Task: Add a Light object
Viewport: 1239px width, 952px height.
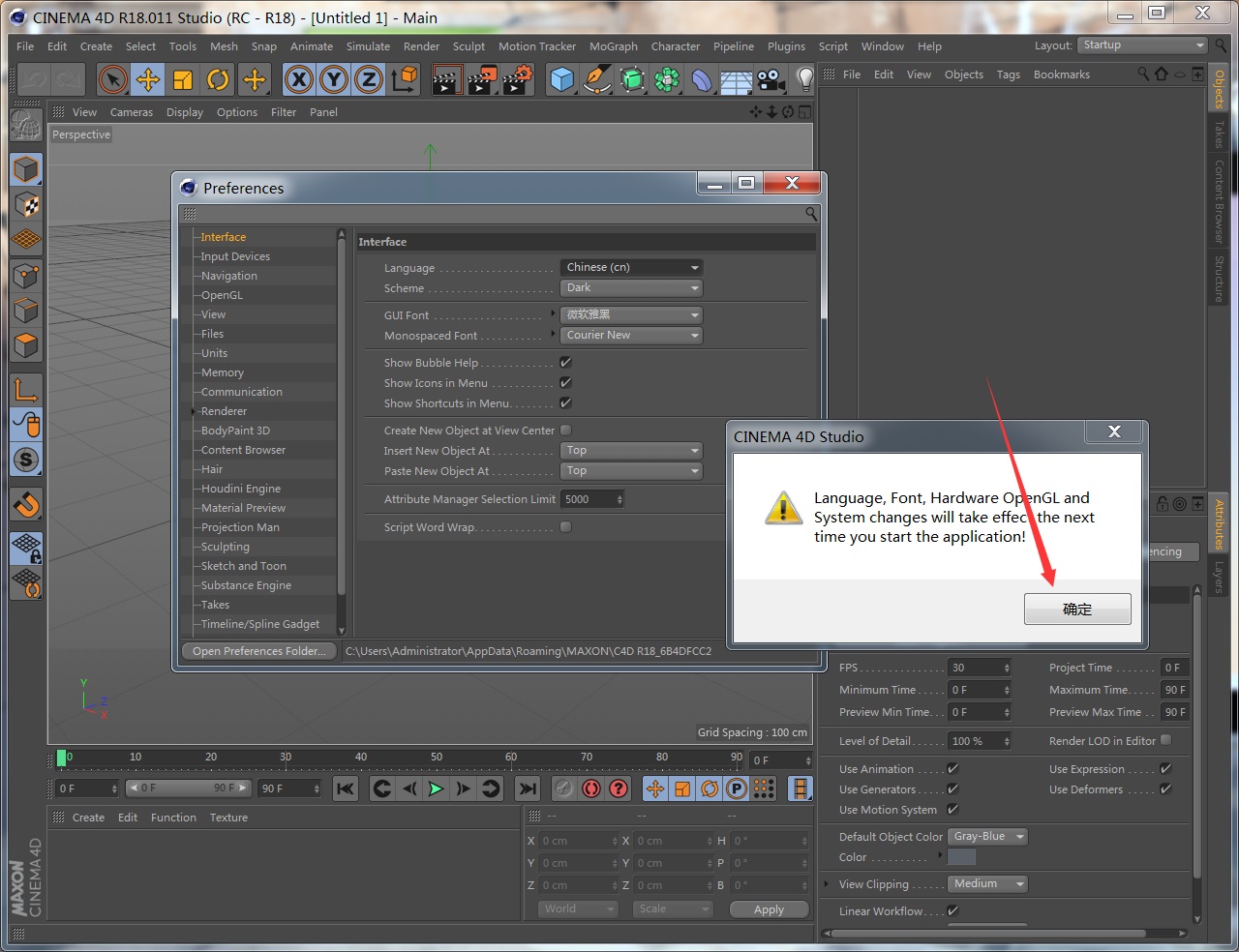Action: tap(804, 79)
